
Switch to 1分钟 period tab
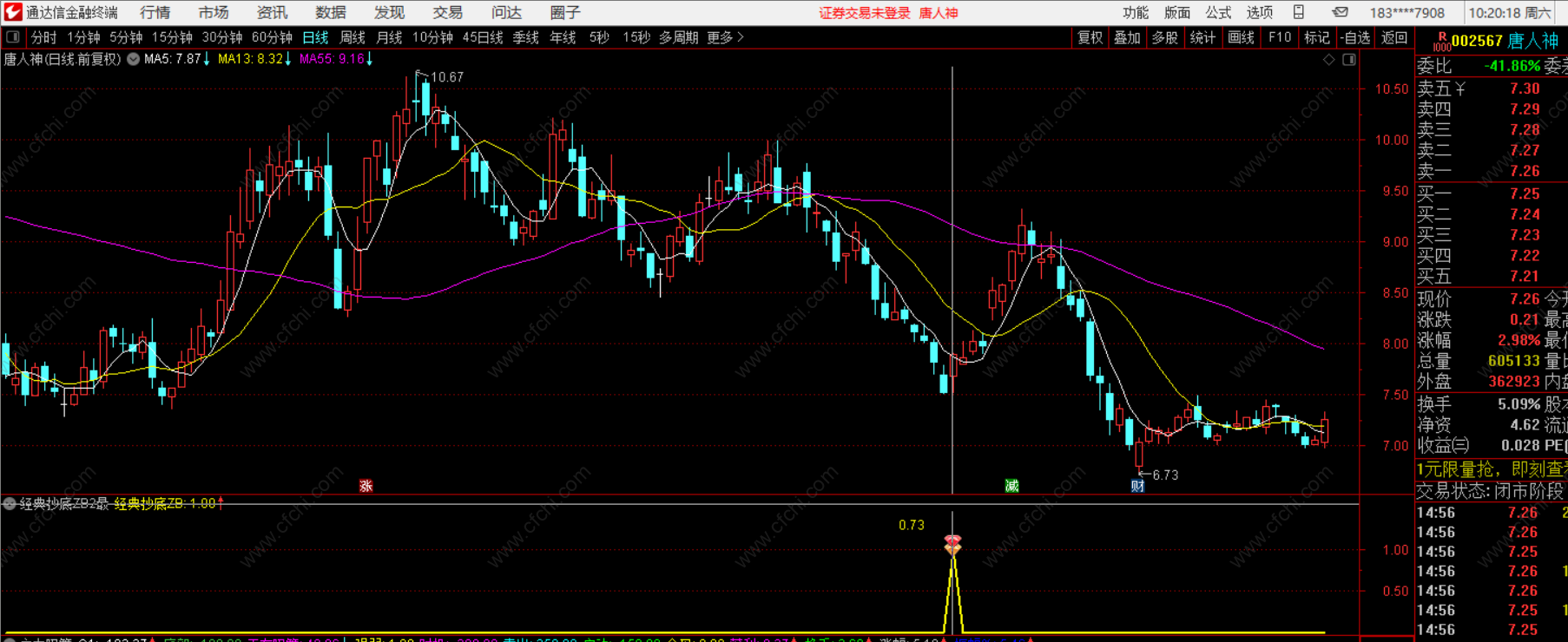pyautogui.click(x=84, y=37)
